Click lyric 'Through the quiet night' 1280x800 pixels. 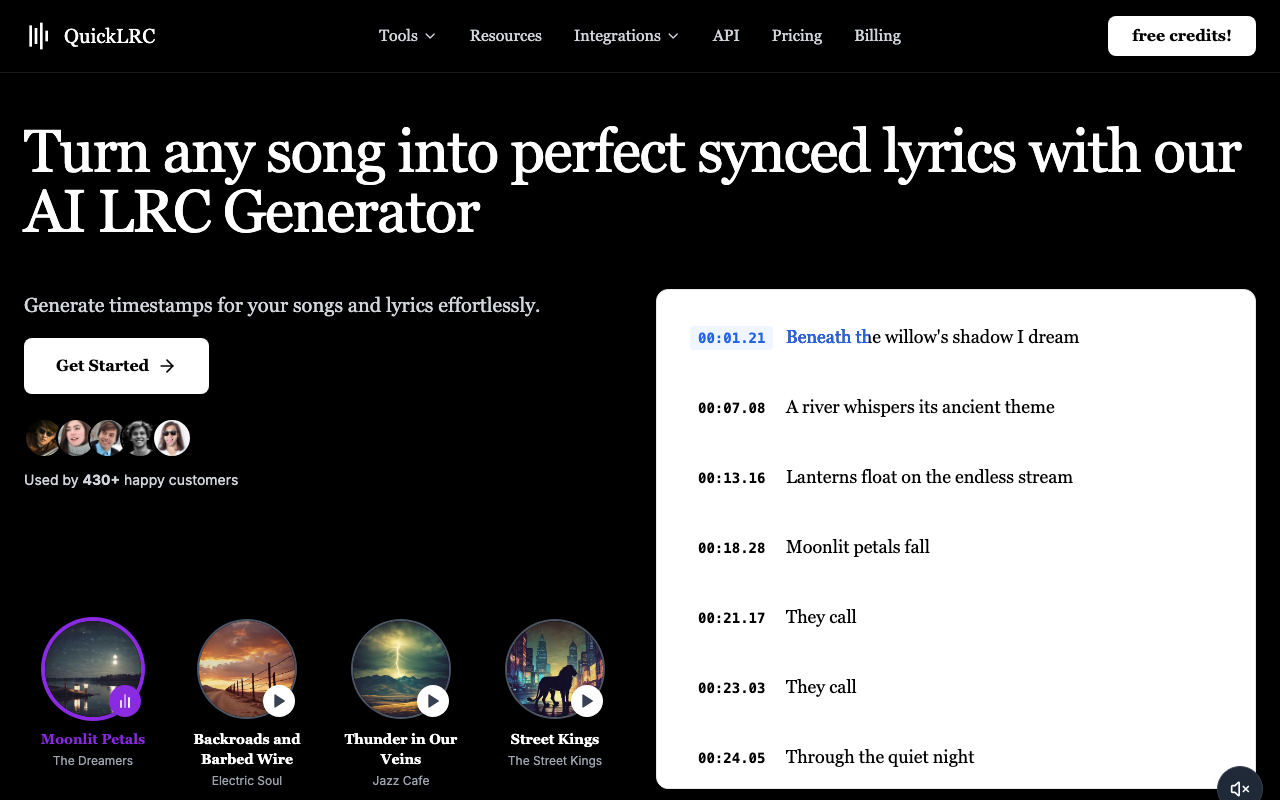pos(880,757)
